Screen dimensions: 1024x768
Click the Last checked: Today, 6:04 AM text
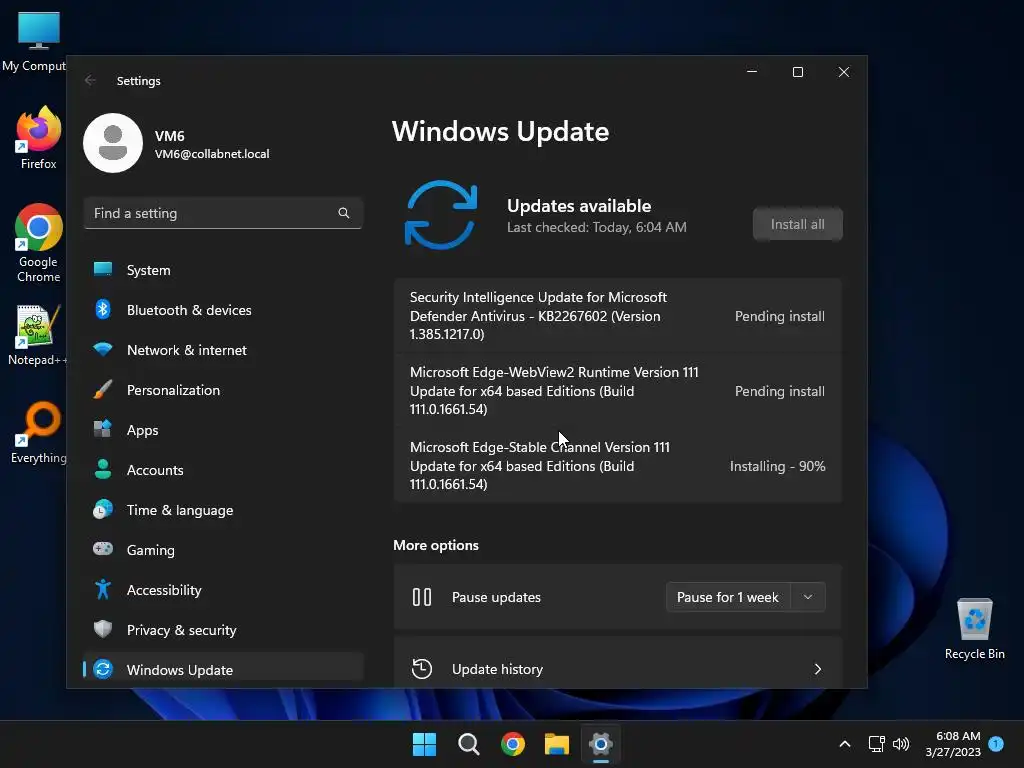click(596, 227)
